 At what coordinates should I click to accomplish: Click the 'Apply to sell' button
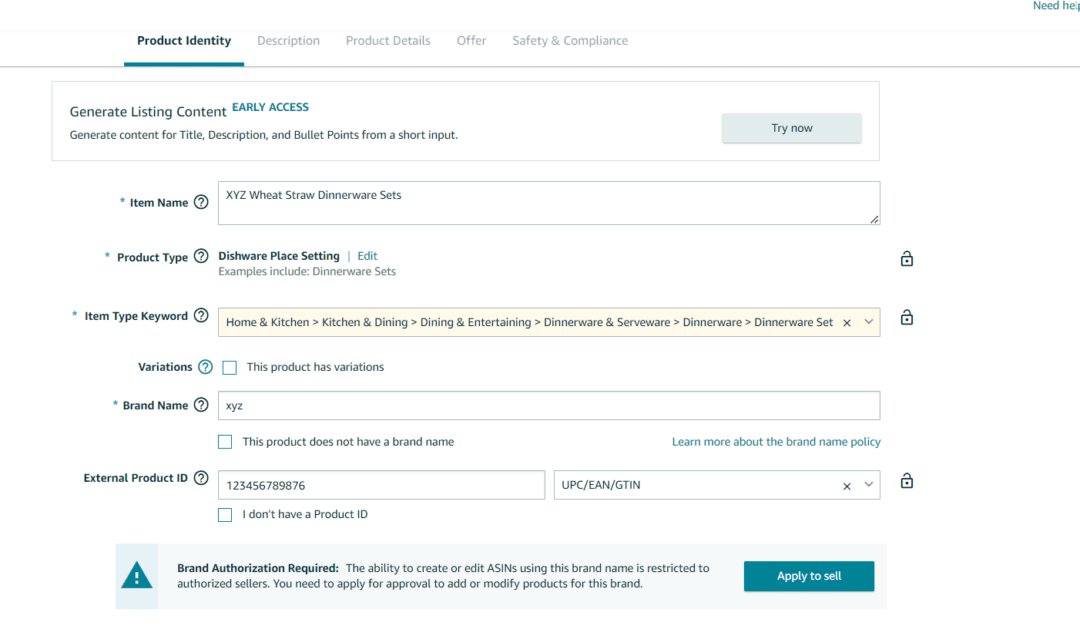[x=808, y=575]
